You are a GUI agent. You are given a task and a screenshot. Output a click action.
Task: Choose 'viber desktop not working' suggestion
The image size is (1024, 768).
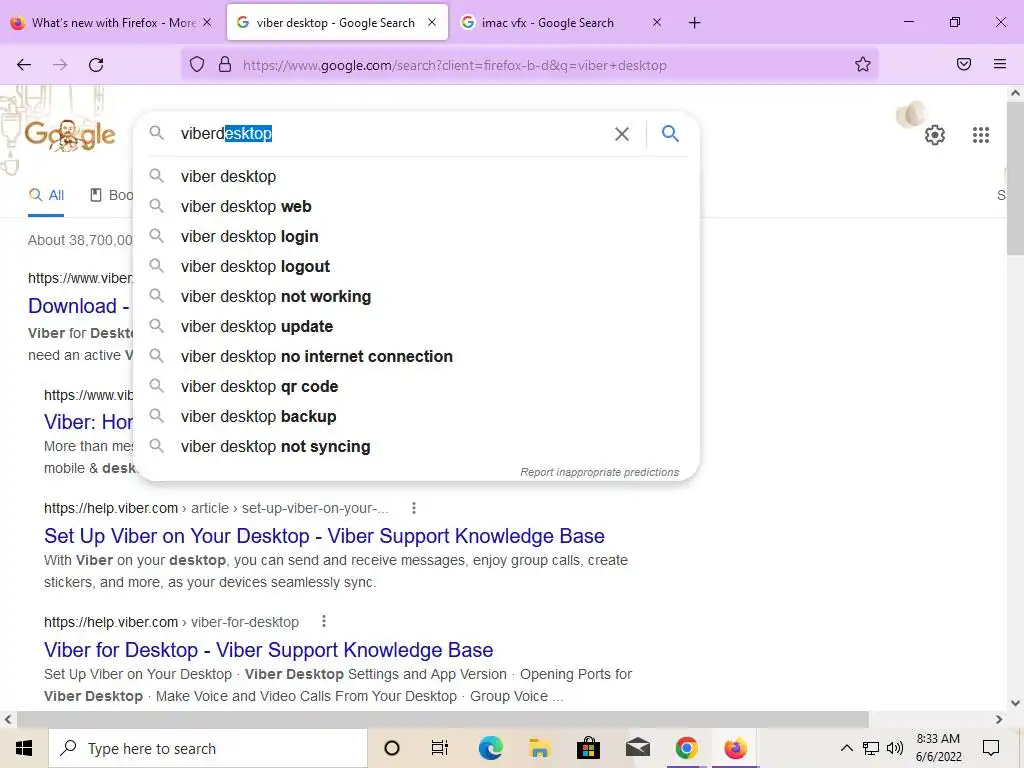(x=416, y=296)
